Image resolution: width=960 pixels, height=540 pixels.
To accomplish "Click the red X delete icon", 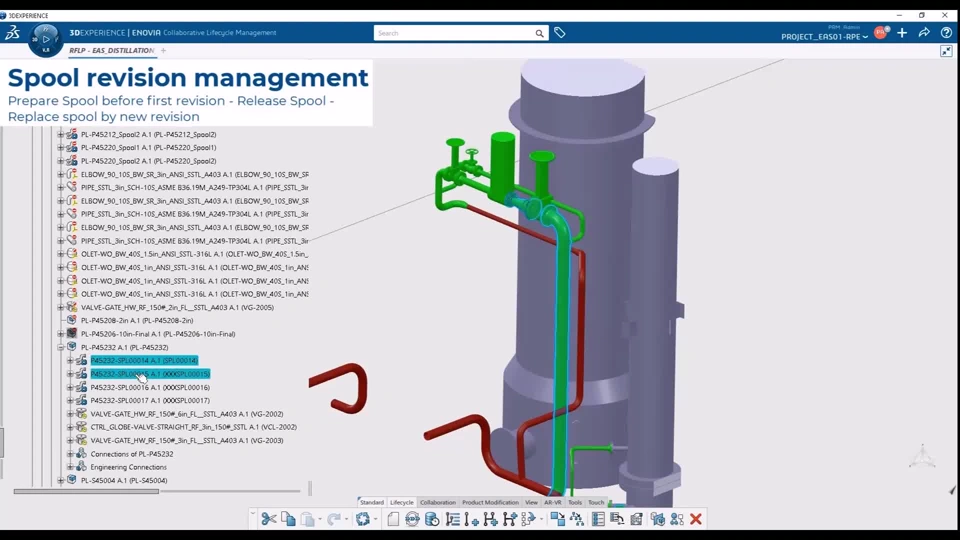I will tap(696, 519).
